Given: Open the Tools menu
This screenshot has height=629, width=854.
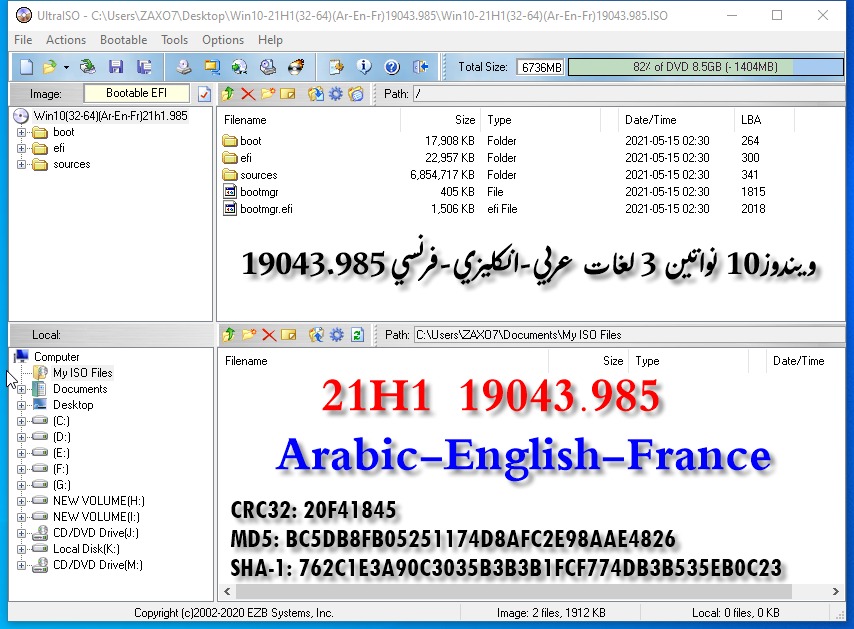Looking at the screenshot, I should 174,40.
